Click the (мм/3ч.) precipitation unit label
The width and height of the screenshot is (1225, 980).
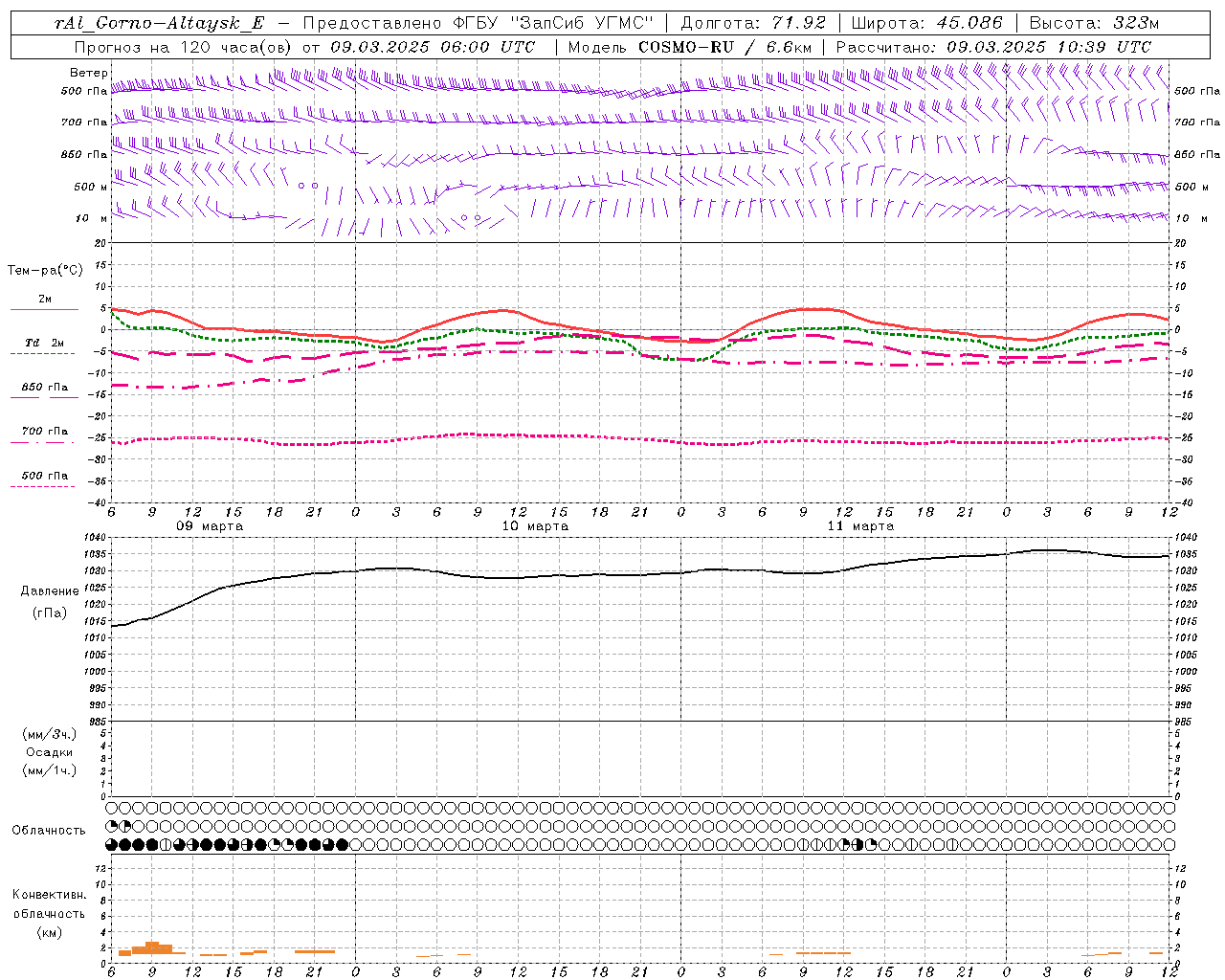tap(50, 734)
